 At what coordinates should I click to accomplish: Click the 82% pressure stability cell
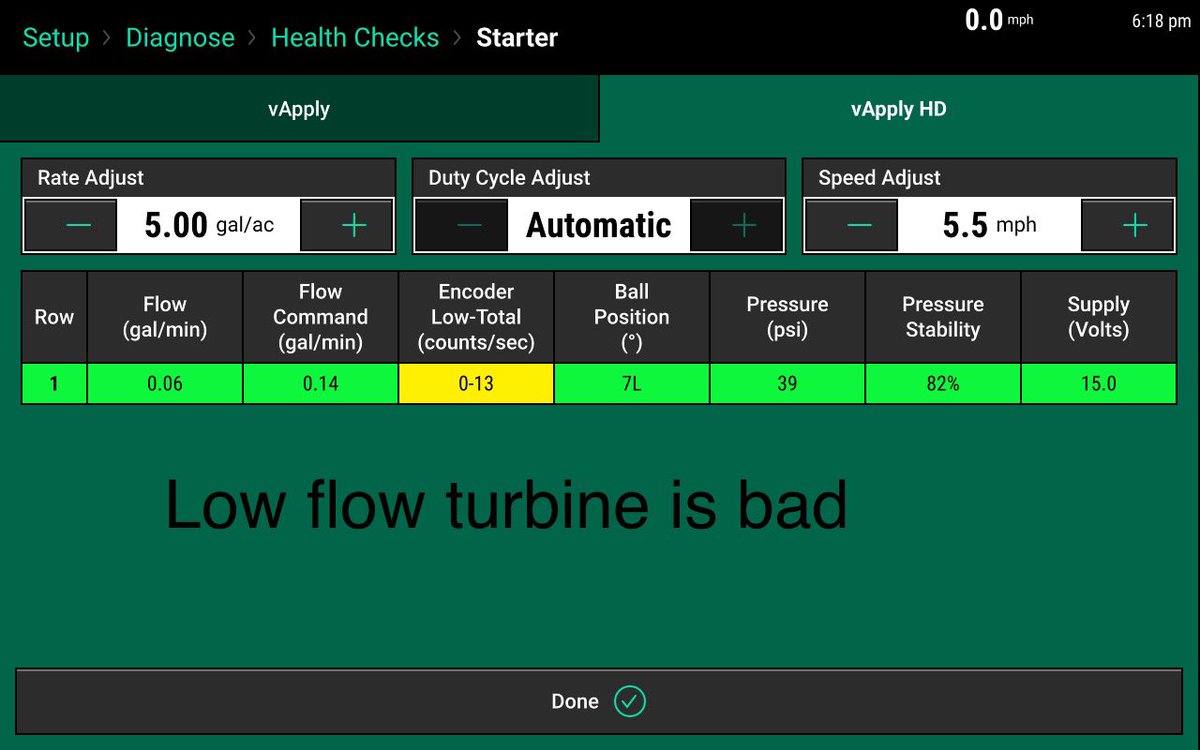coord(943,384)
